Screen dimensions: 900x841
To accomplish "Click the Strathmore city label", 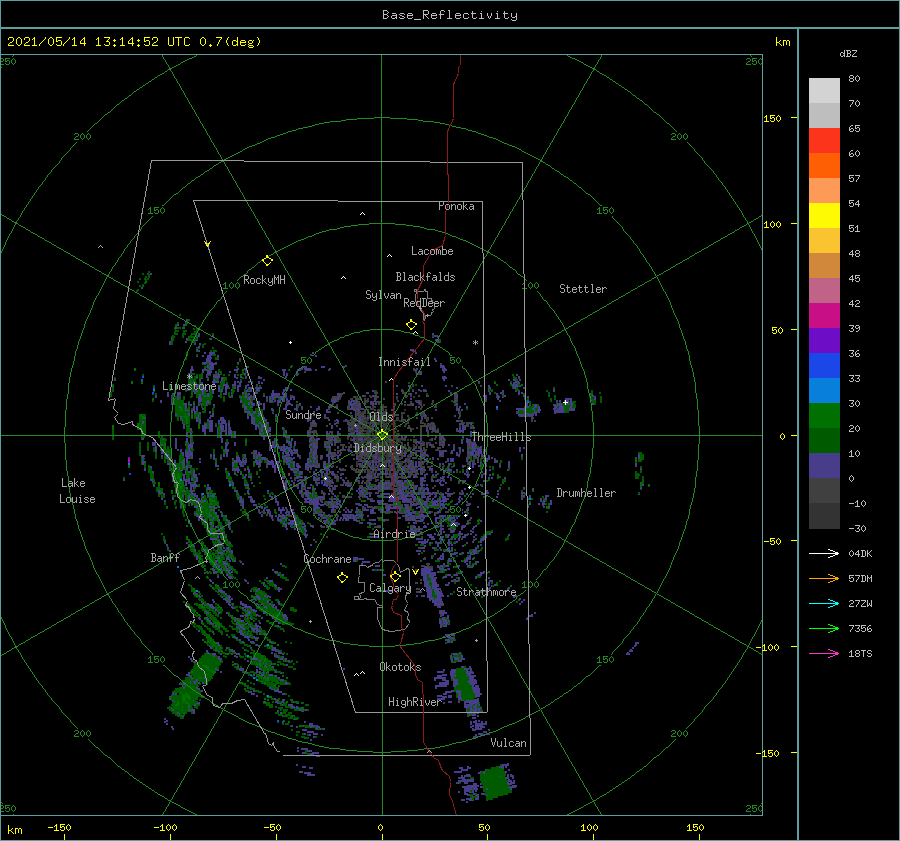I will click(486, 592).
